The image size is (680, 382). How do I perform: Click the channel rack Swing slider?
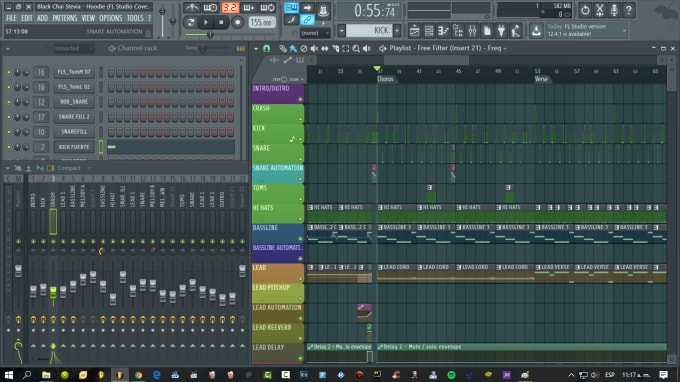[203, 49]
